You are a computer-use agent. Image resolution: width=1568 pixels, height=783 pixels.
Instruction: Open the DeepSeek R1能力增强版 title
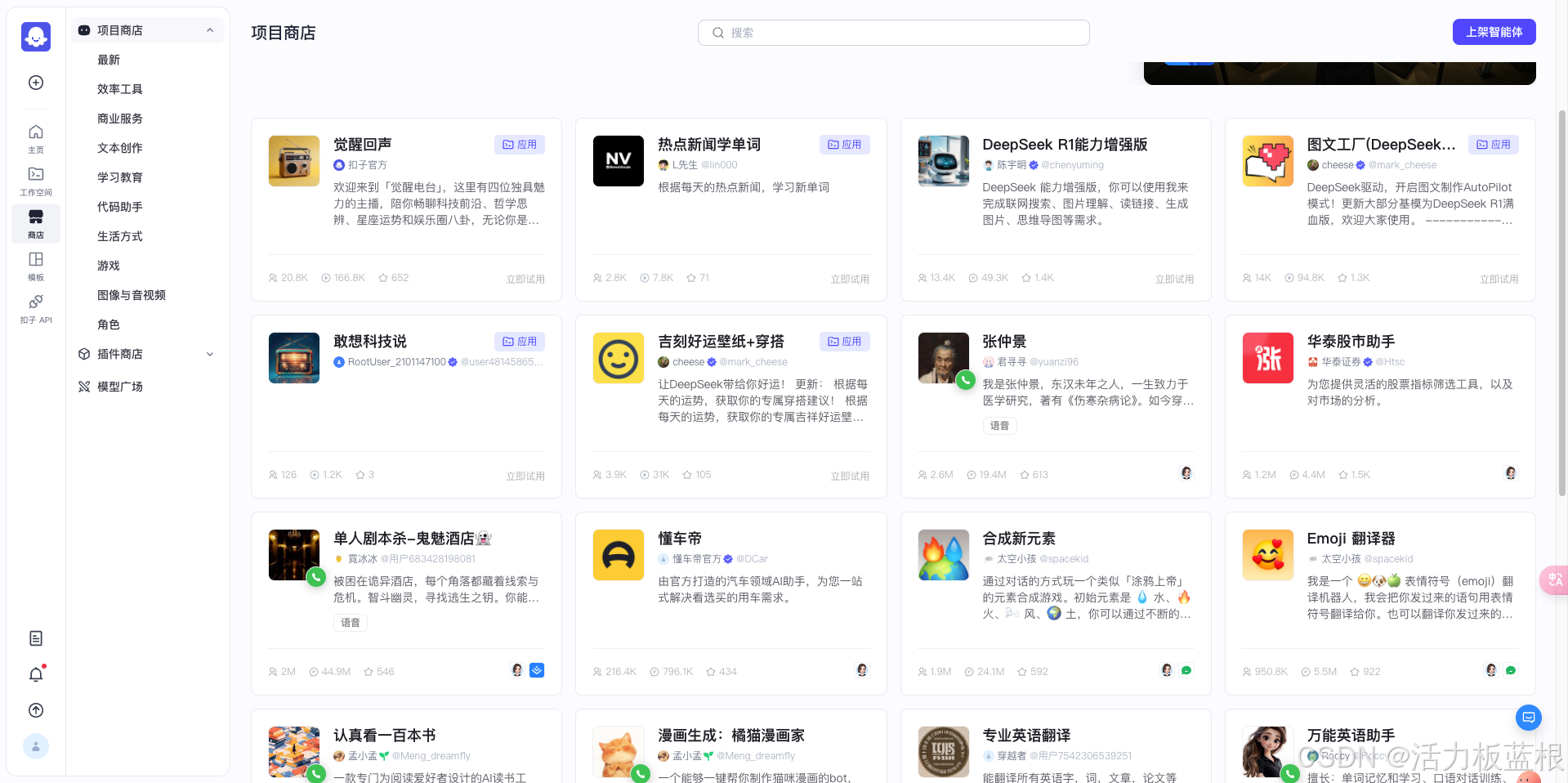click(x=1065, y=145)
